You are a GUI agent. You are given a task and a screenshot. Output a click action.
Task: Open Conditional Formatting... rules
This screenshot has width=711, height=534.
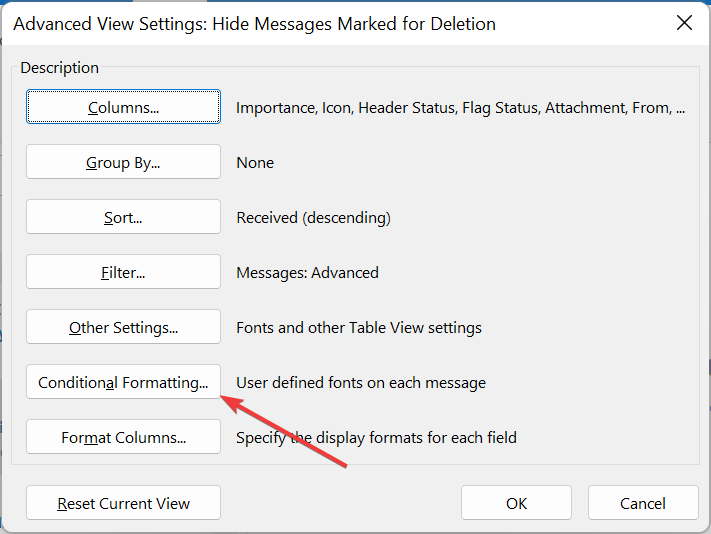click(123, 382)
